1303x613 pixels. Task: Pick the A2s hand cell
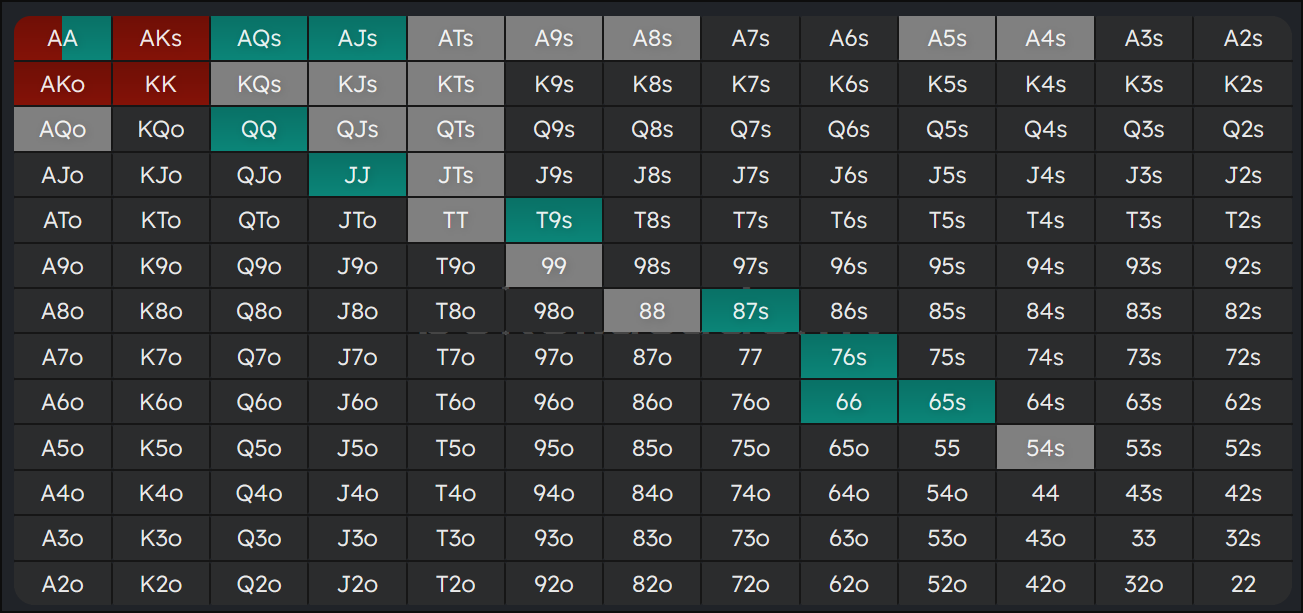click(x=1242, y=39)
